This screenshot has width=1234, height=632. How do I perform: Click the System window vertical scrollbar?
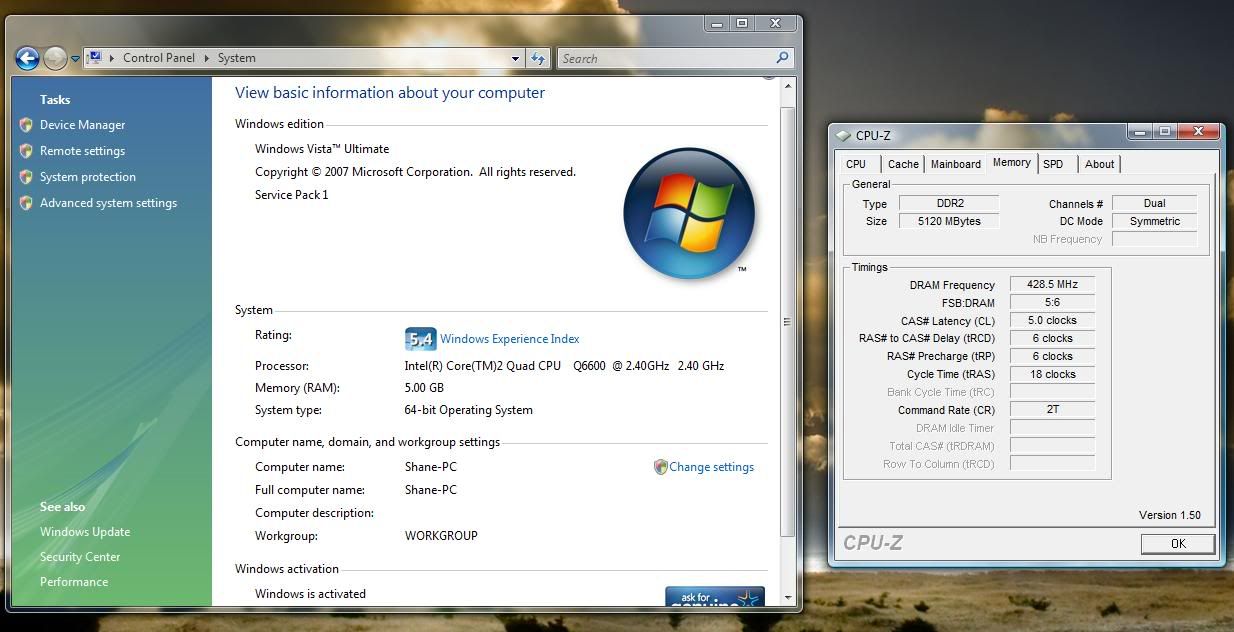[787, 320]
